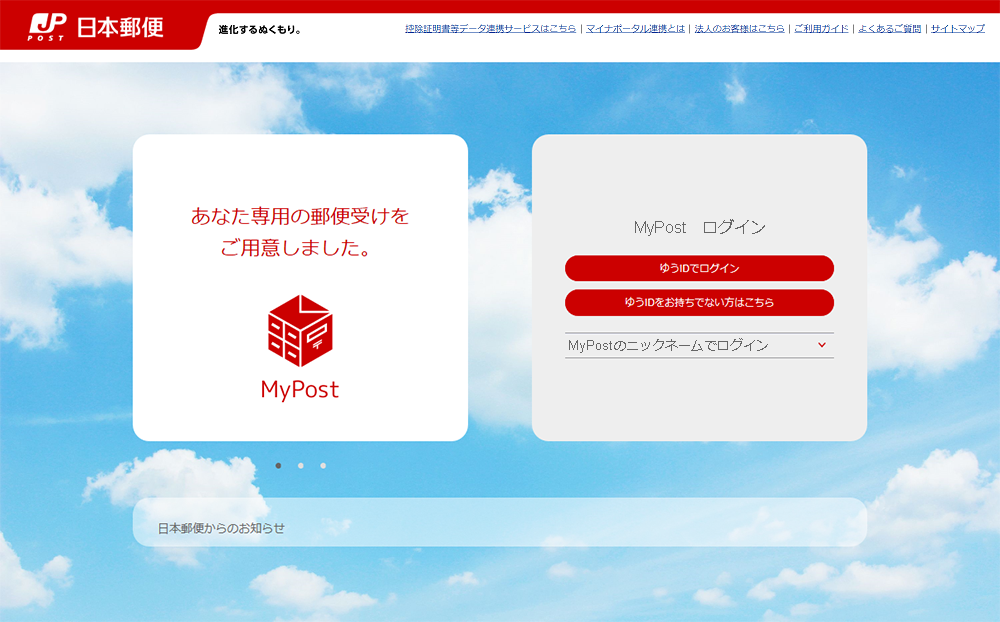Click the red chevron beside ニックネームでログイン
The image size is (1000, 622).
(822, 345)
